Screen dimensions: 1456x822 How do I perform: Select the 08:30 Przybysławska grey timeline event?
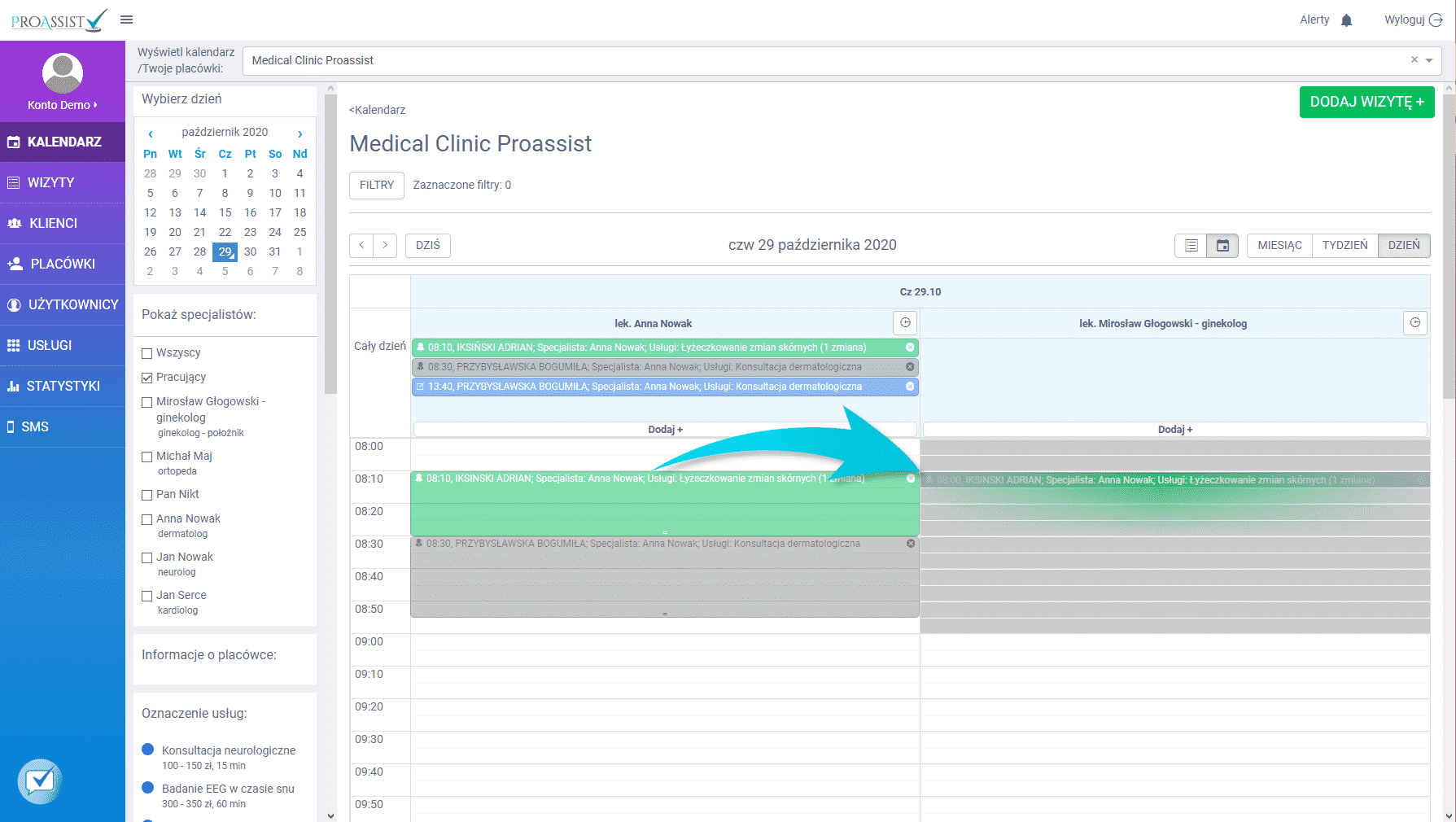pos(665,576)
